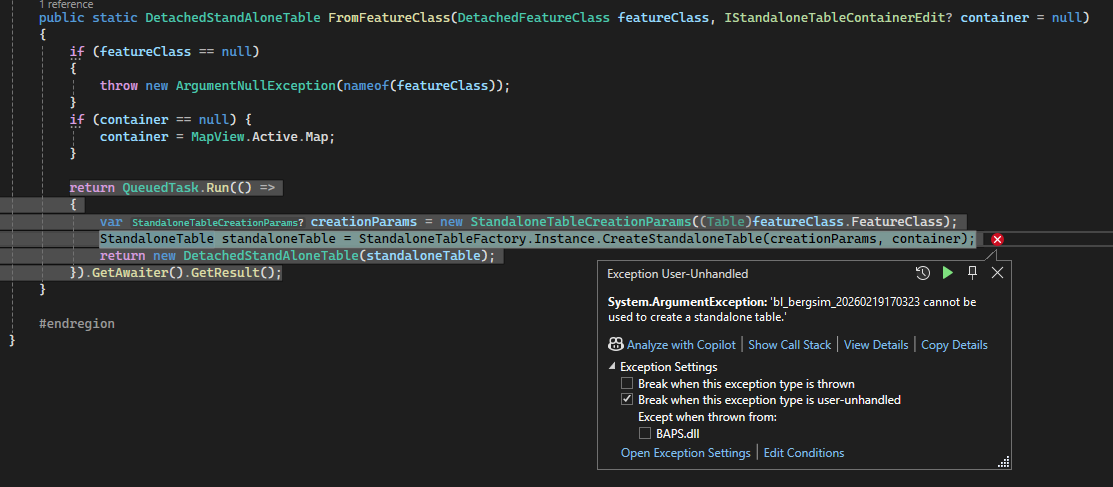Click 'Except when thrown from:' label
Viewport: 1113px width, 487px height.
pyautogui.click(x=708, y=417)
